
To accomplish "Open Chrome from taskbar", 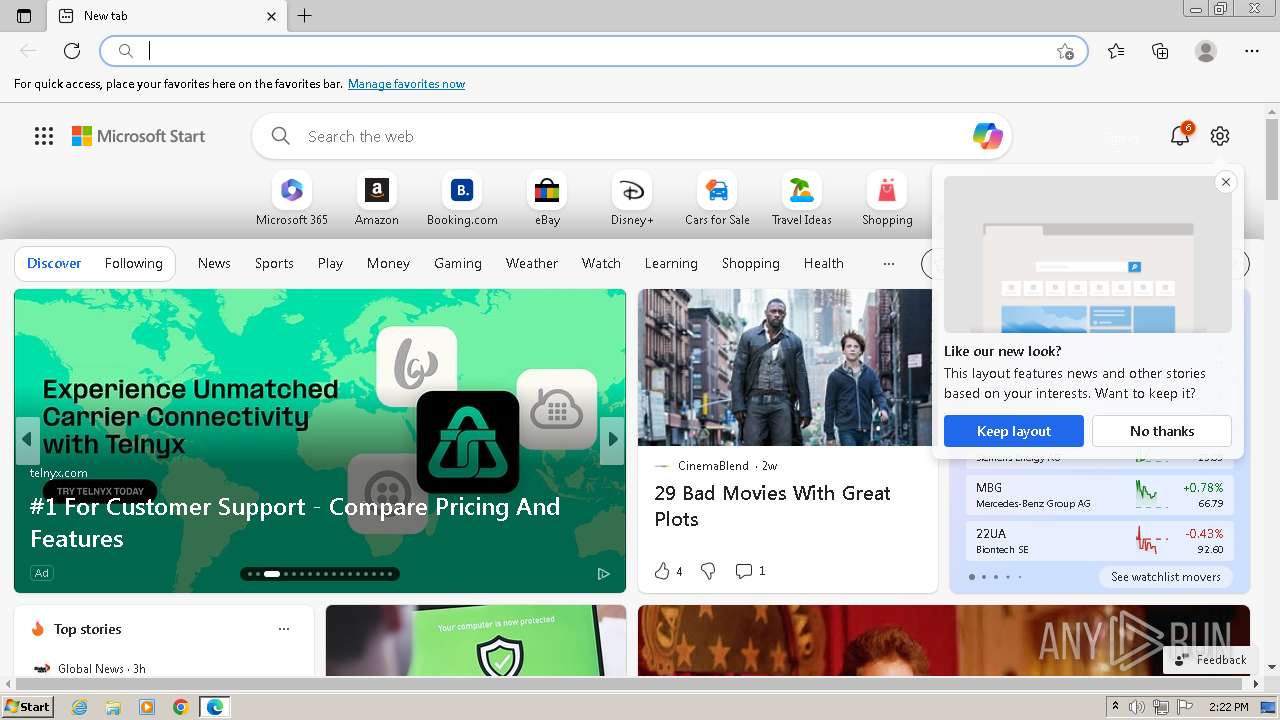I will 181,707.
